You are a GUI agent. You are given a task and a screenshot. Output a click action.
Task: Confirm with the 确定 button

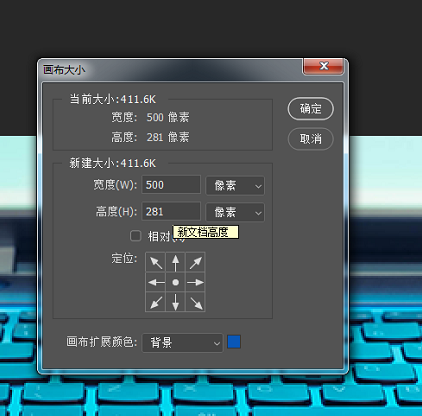[x=310, y=109]
